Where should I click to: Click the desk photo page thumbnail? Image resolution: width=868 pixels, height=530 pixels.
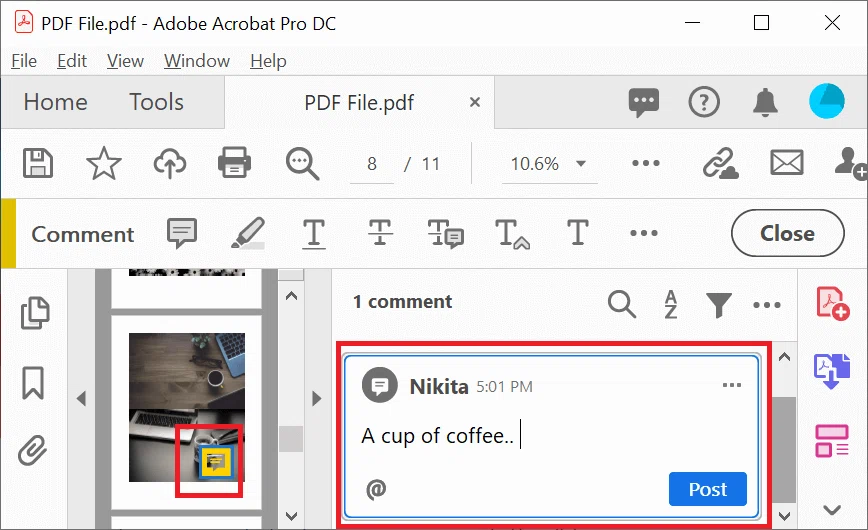(187, 407)
